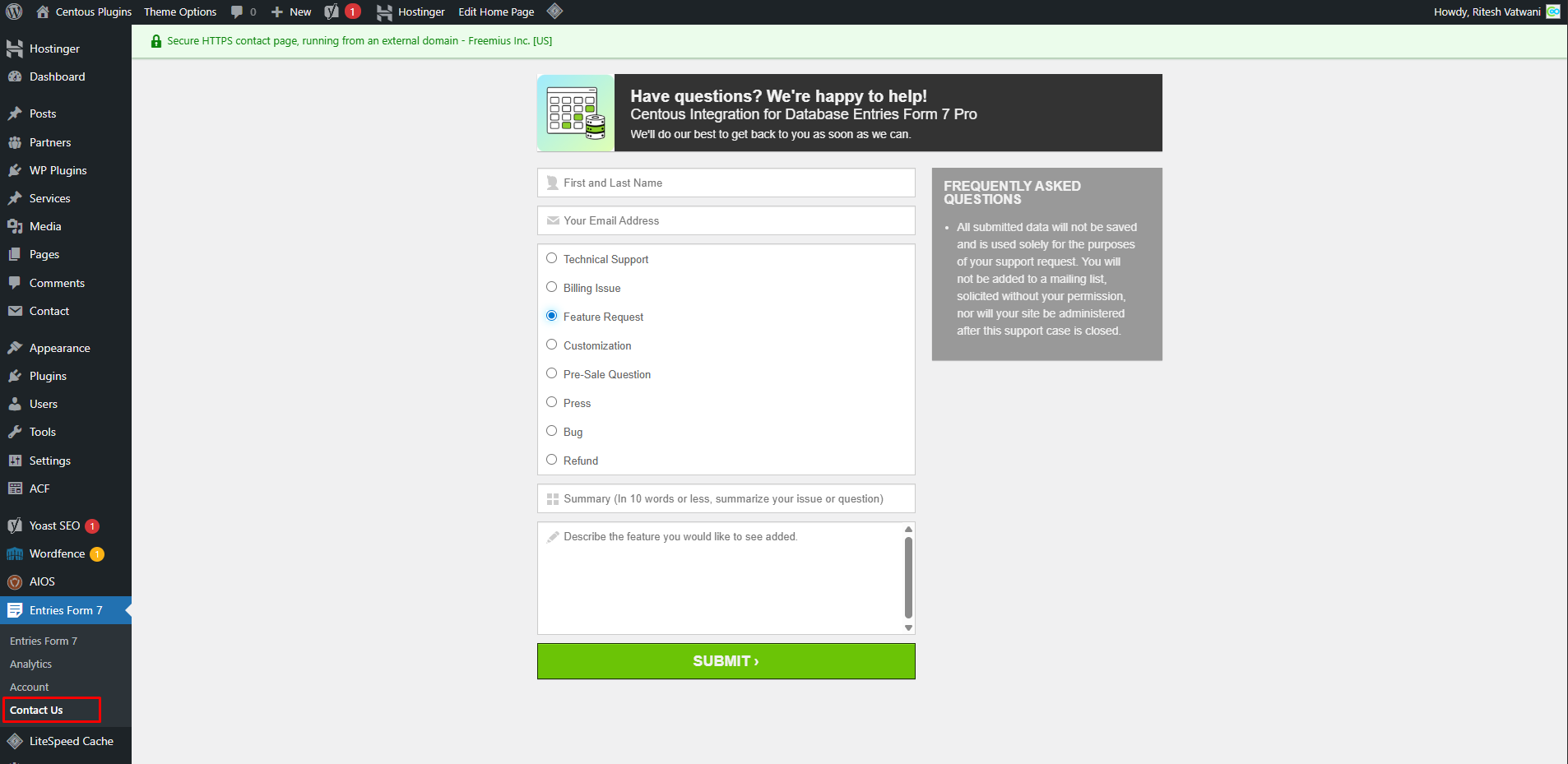Open the Yoast SEO admin bar icon

[332, 12]
